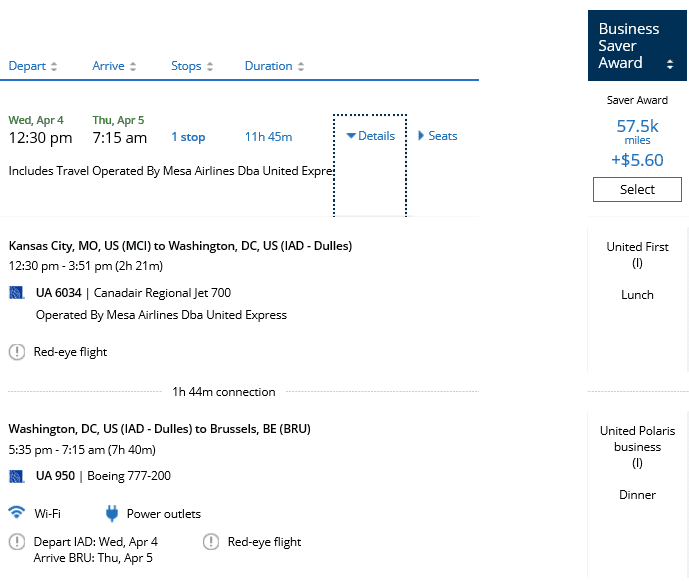Sort by Business Saver Award column
The image size is (689, 583).
pyautogui.click(x=637, y=47)
